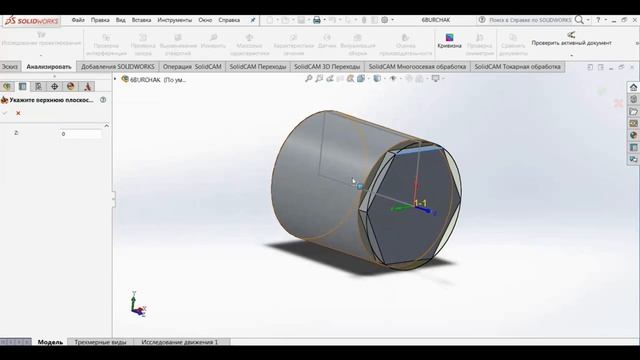Expand the 6BURCHAK flyout tree arrow
The image size is (640, 360).
[x=115, y=79]
